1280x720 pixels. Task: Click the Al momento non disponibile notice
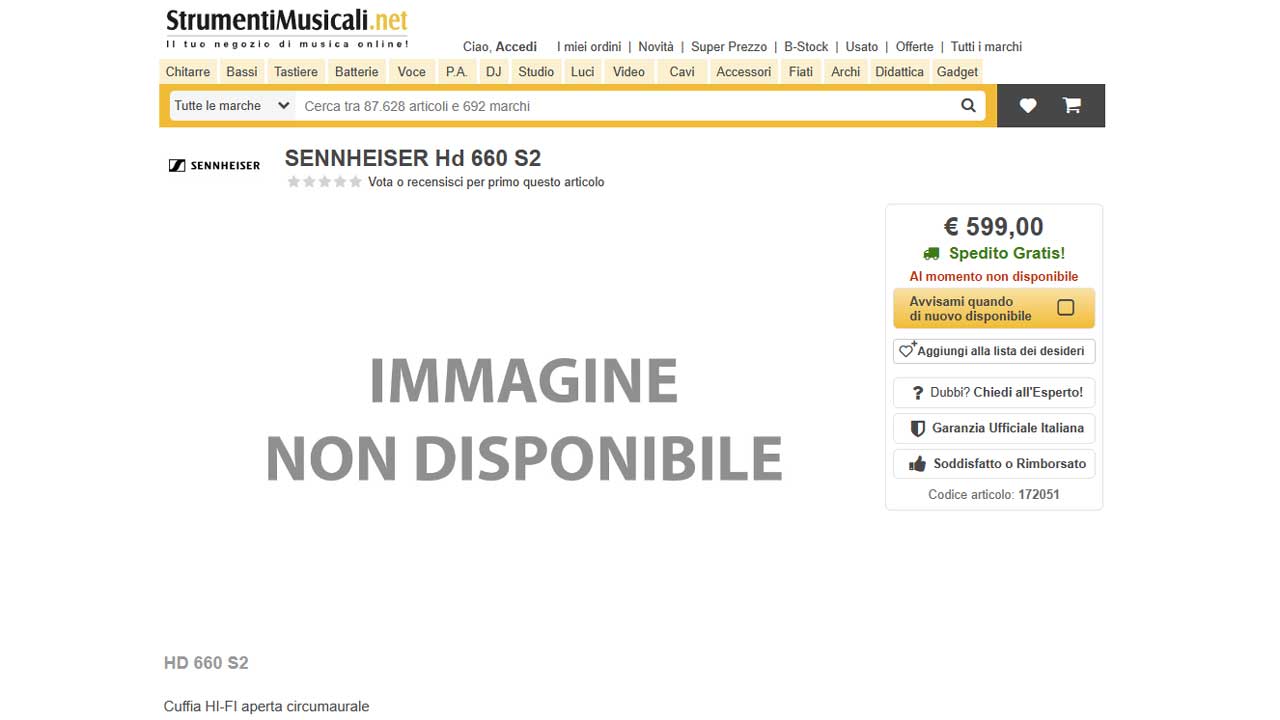tap(994, 276)
